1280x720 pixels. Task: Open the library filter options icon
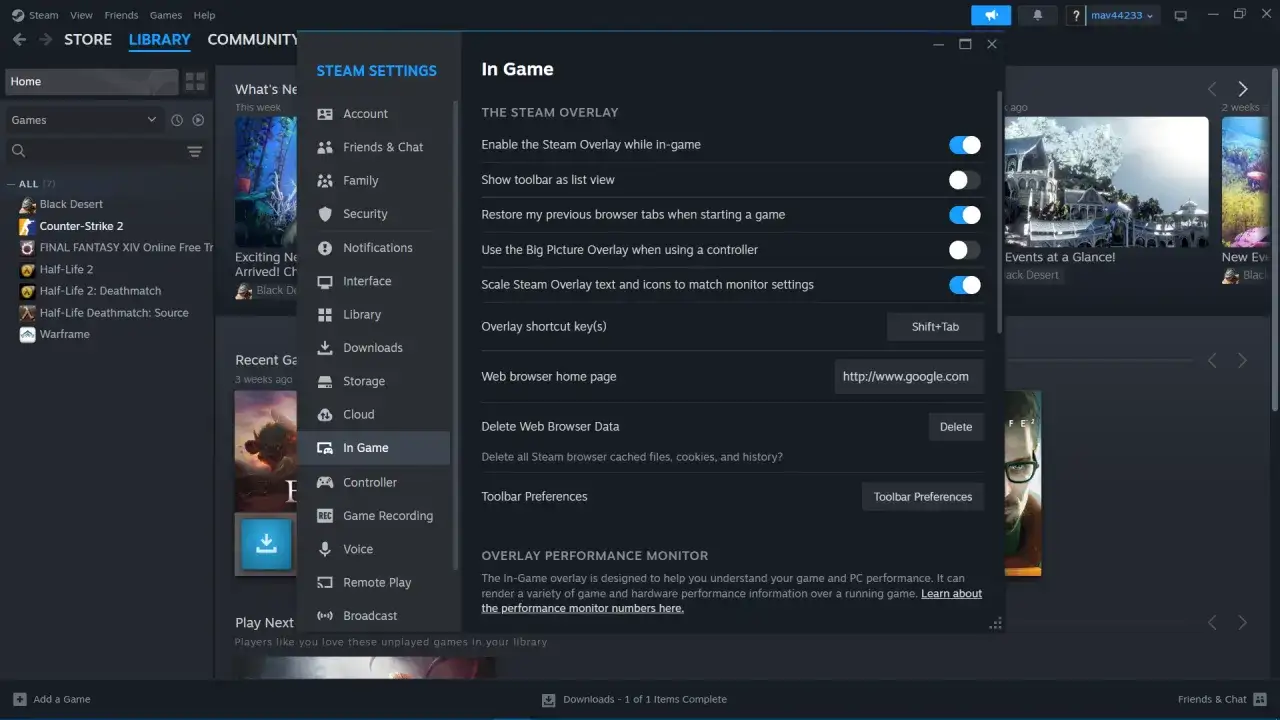(194, 151)
